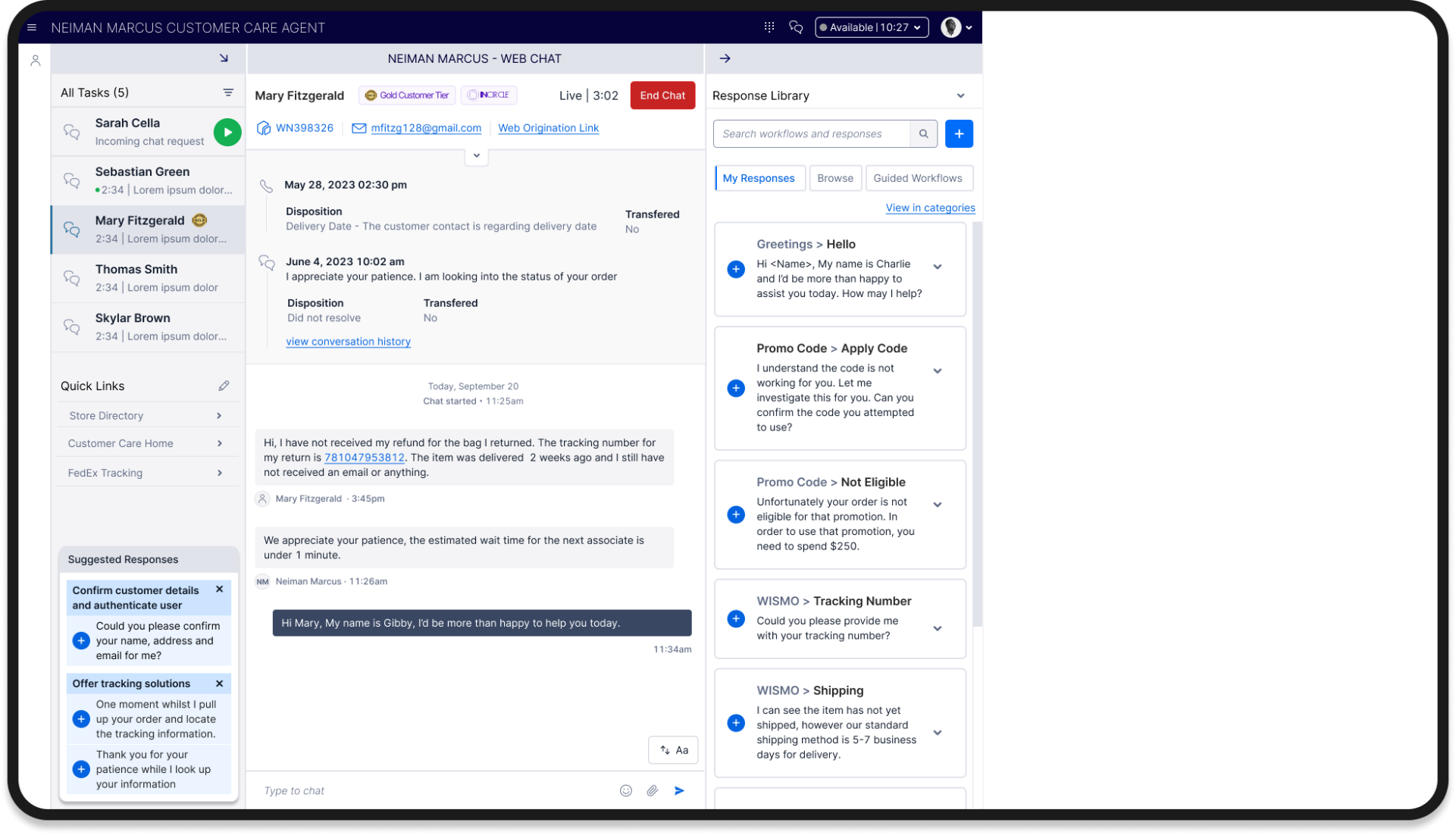Open the Available status dropdown
The height and width of the screenshot is (835, 1456).
(x=871, y=27)
